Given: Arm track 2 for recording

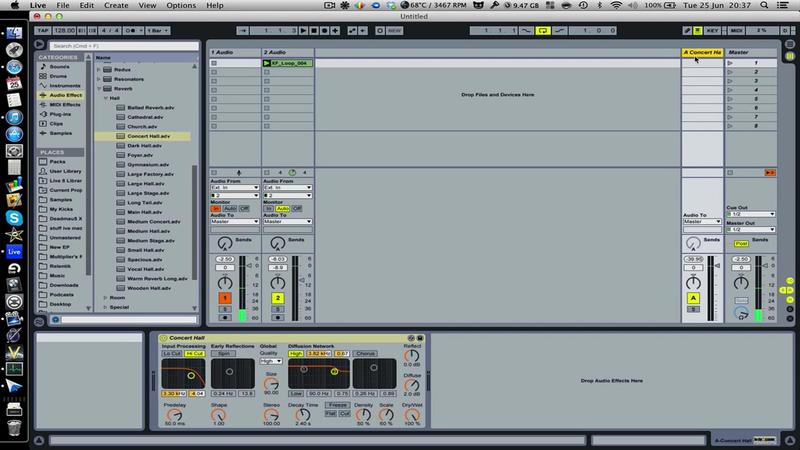Looking at the screenshot, I should pos(278,317).
